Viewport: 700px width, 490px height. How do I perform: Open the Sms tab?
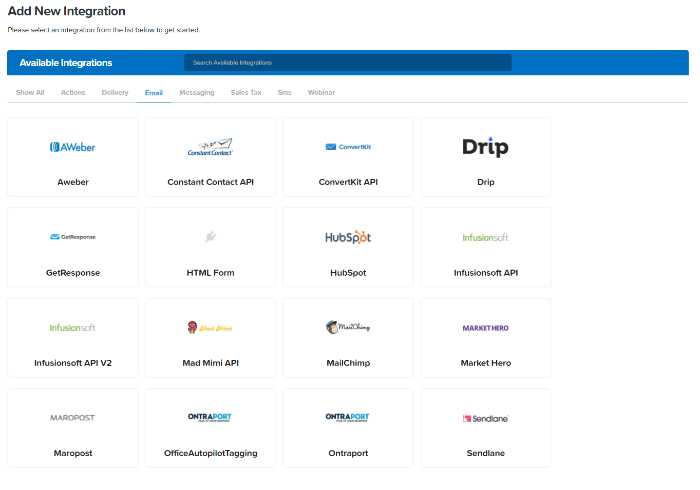(x=284, y=92)
